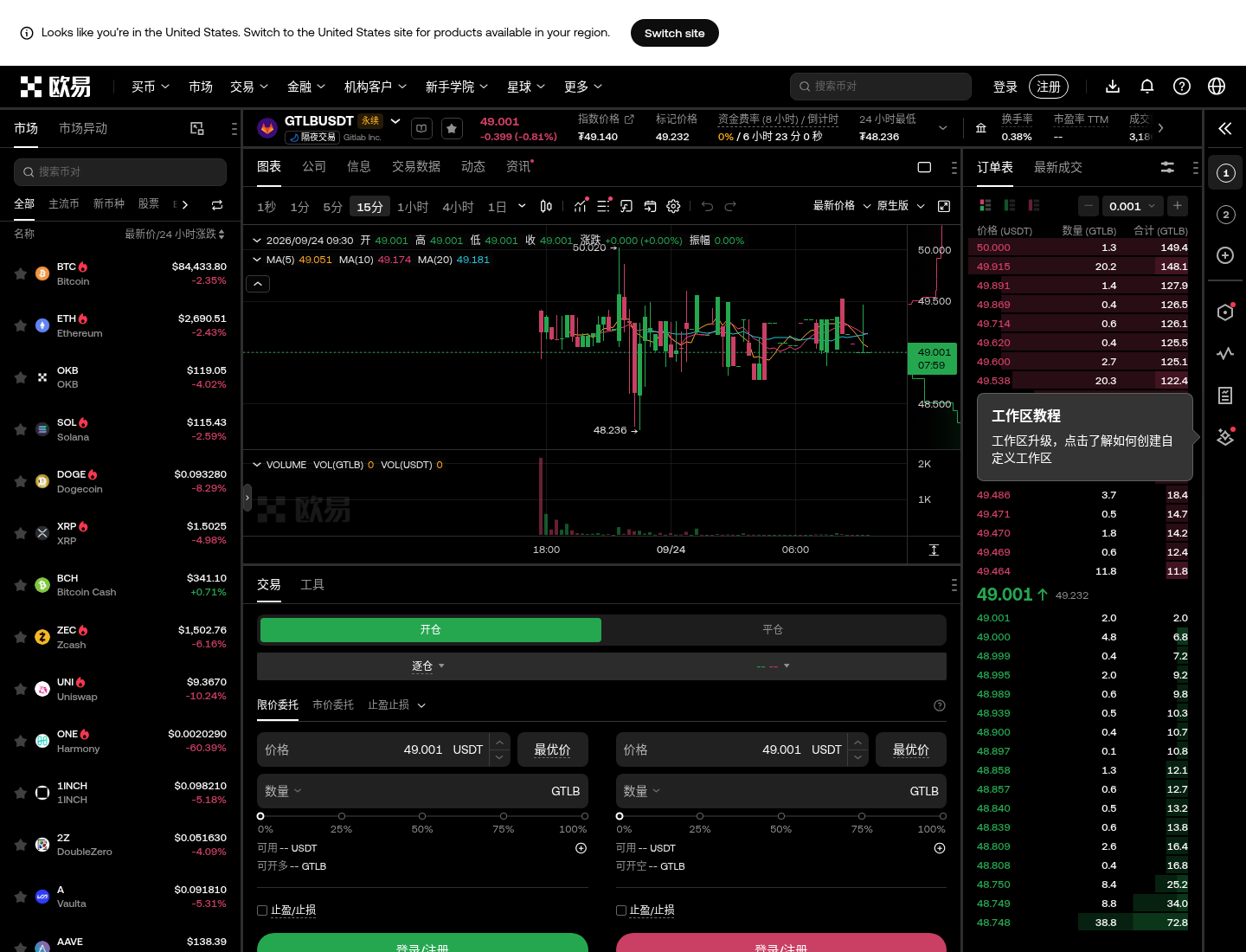Toggle chart single-window layout icon
Image resolution: width=1246 pixels, height=952 pixels.
click(924, 167)
